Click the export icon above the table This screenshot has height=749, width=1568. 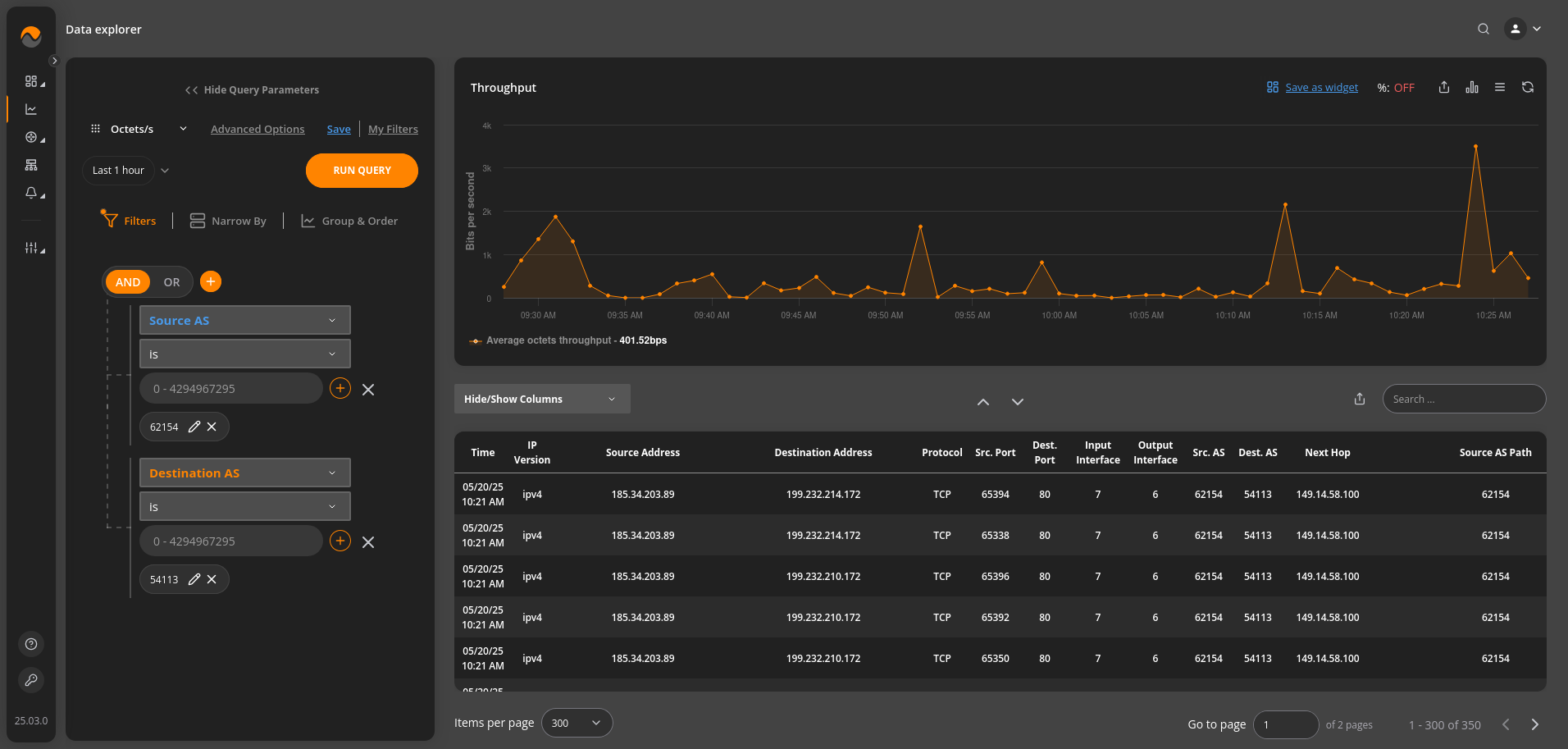point(1360,399)
